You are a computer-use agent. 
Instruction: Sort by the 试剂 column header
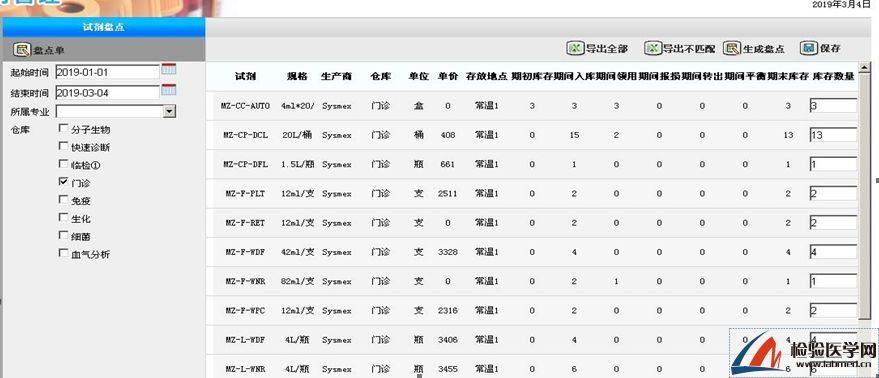(x=246, y=76)
